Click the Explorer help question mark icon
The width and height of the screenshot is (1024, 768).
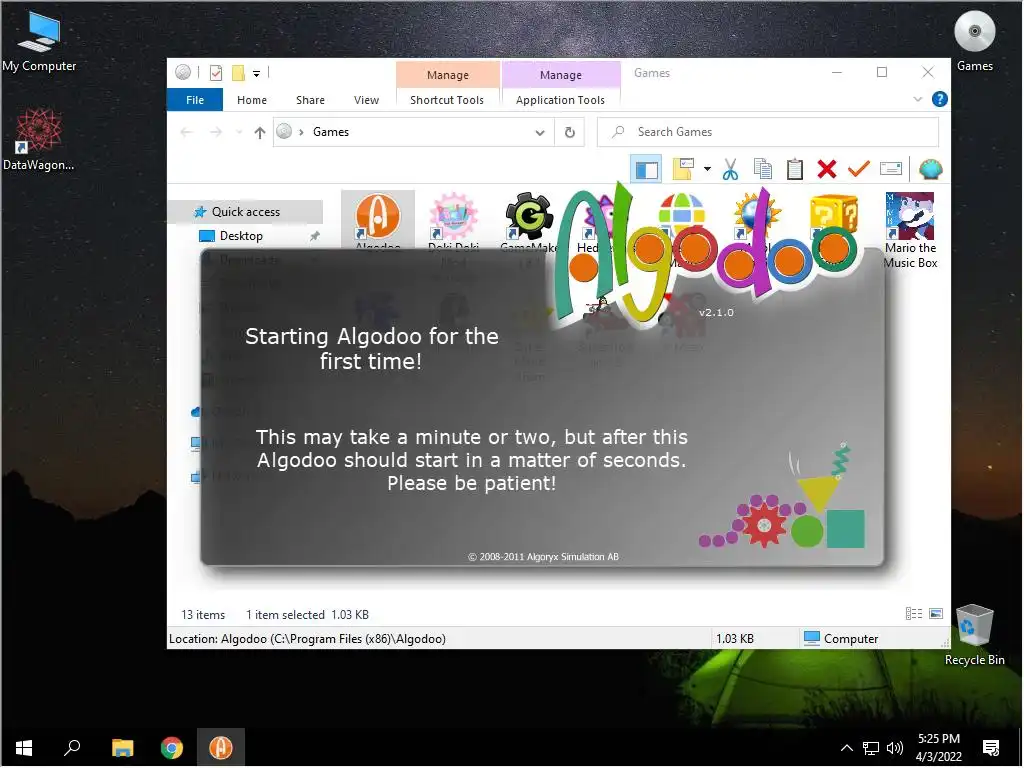tap(939, 99)
